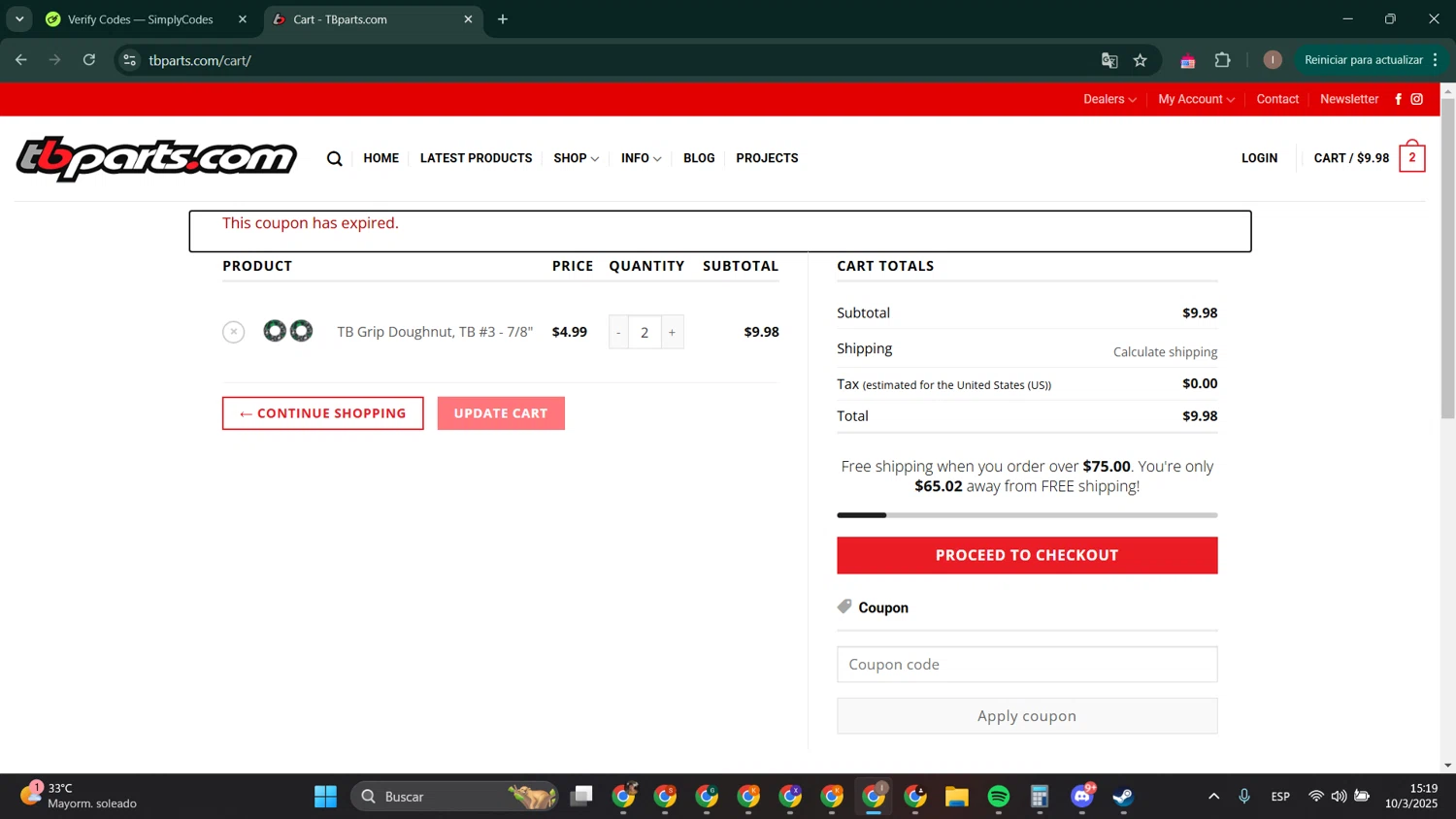The height and width of the screenshot is (819, 1456).
Task: Close the Verify Codes SimplyCodes tab
Action: pos(243,19)
